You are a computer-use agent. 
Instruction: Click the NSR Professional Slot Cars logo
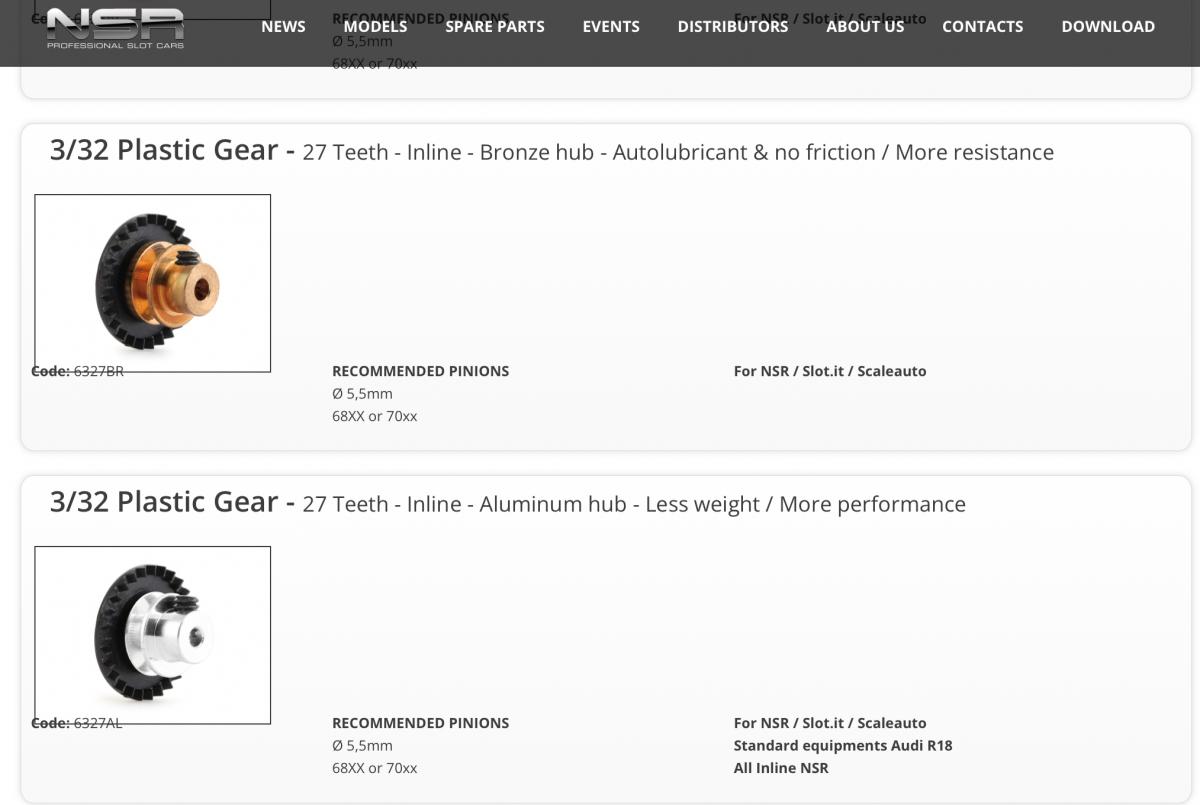pos(115,27)
